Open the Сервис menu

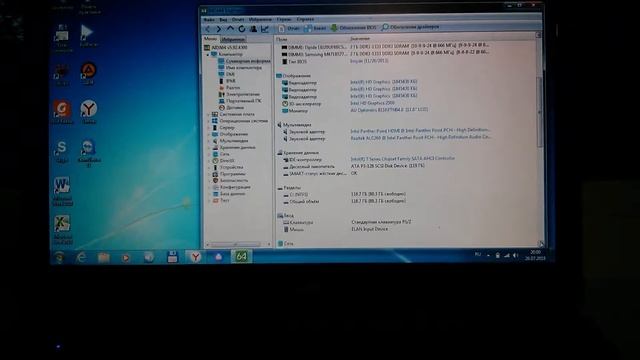284,19
